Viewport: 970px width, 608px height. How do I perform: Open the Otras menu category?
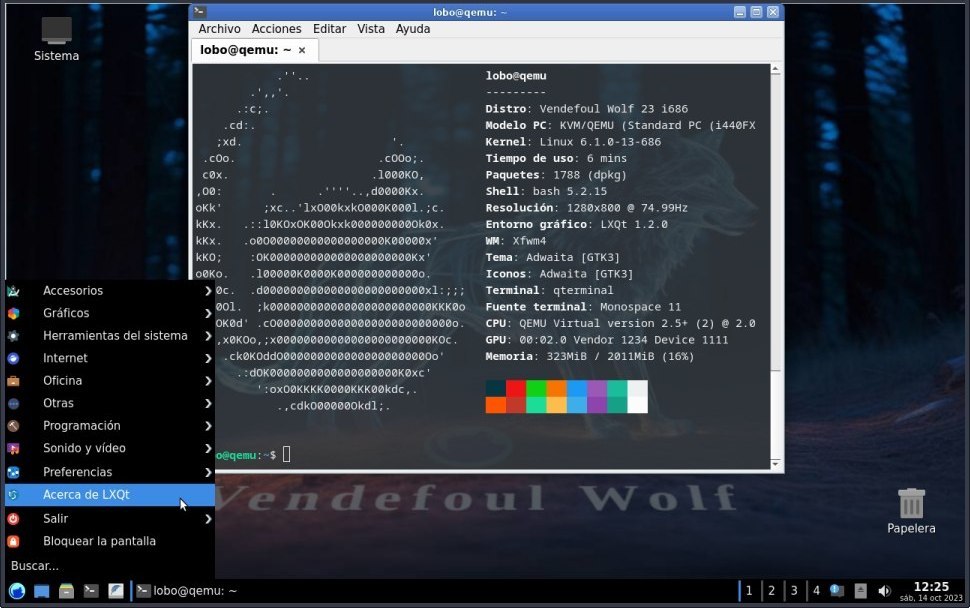[109, 403]
